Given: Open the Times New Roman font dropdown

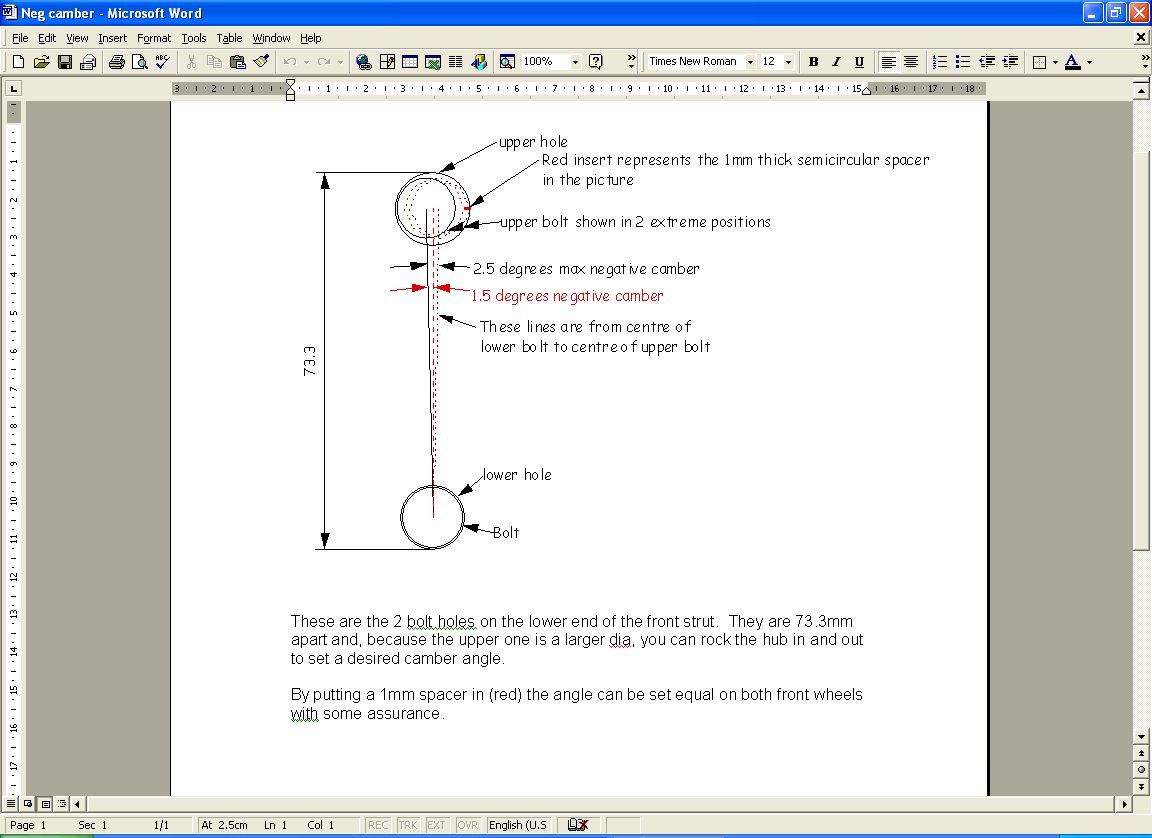Looking at the screenshot, I should (x=750, y=62).
